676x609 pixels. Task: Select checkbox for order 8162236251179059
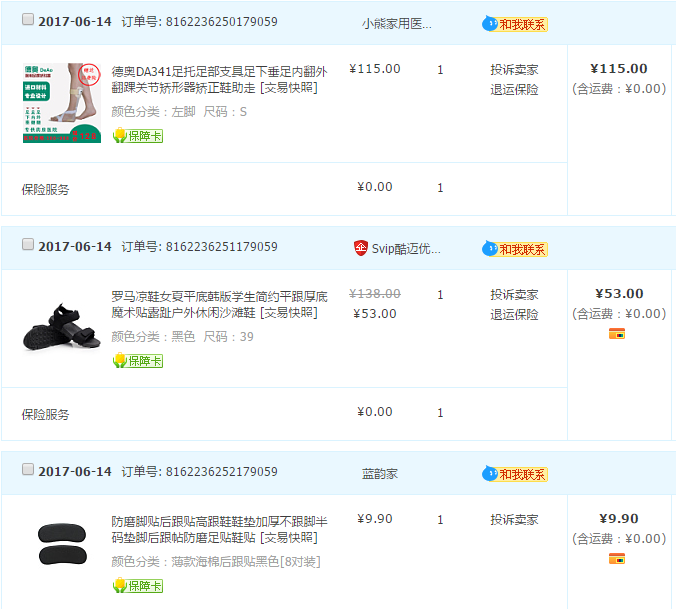tap(28, 245)
